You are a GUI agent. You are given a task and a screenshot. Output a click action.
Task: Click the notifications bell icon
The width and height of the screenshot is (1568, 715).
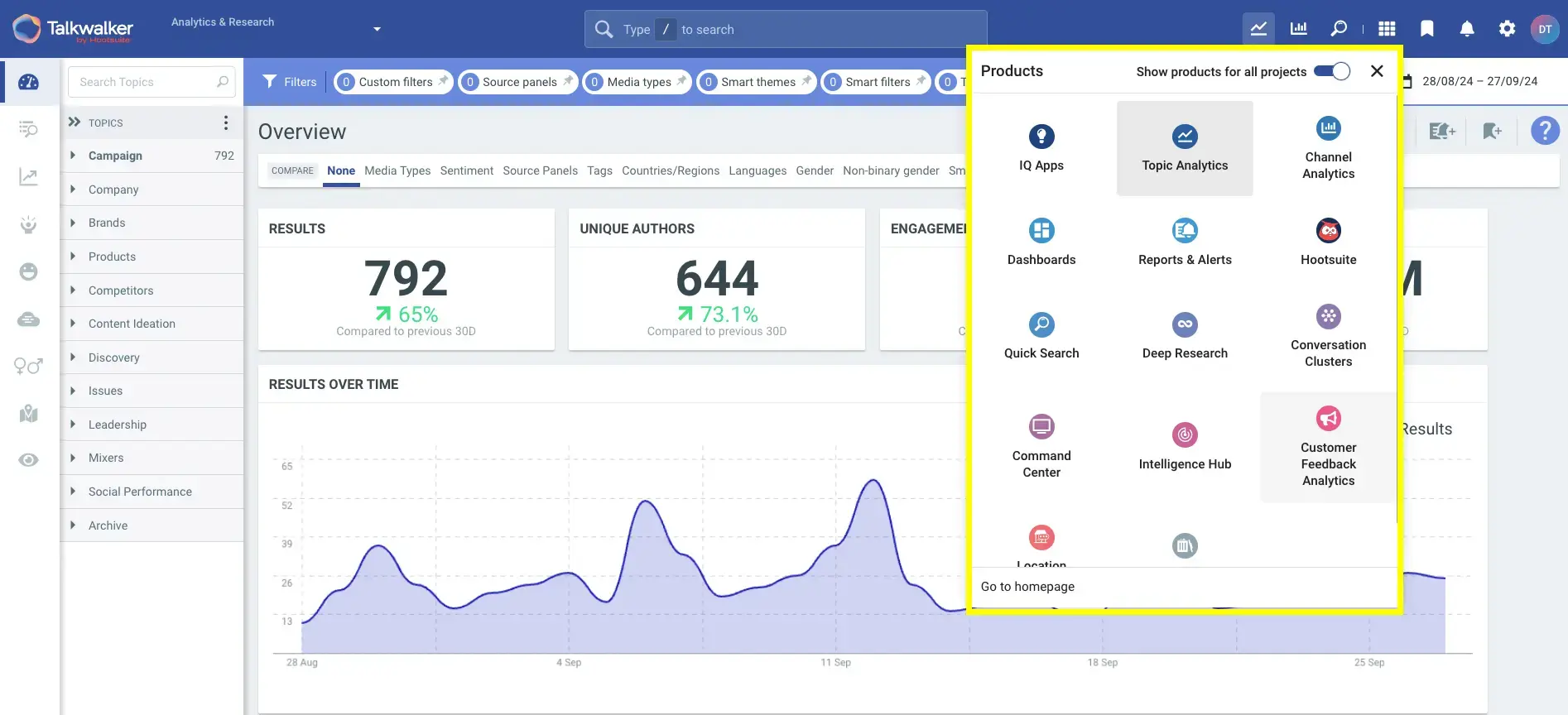coord(1466,29)
